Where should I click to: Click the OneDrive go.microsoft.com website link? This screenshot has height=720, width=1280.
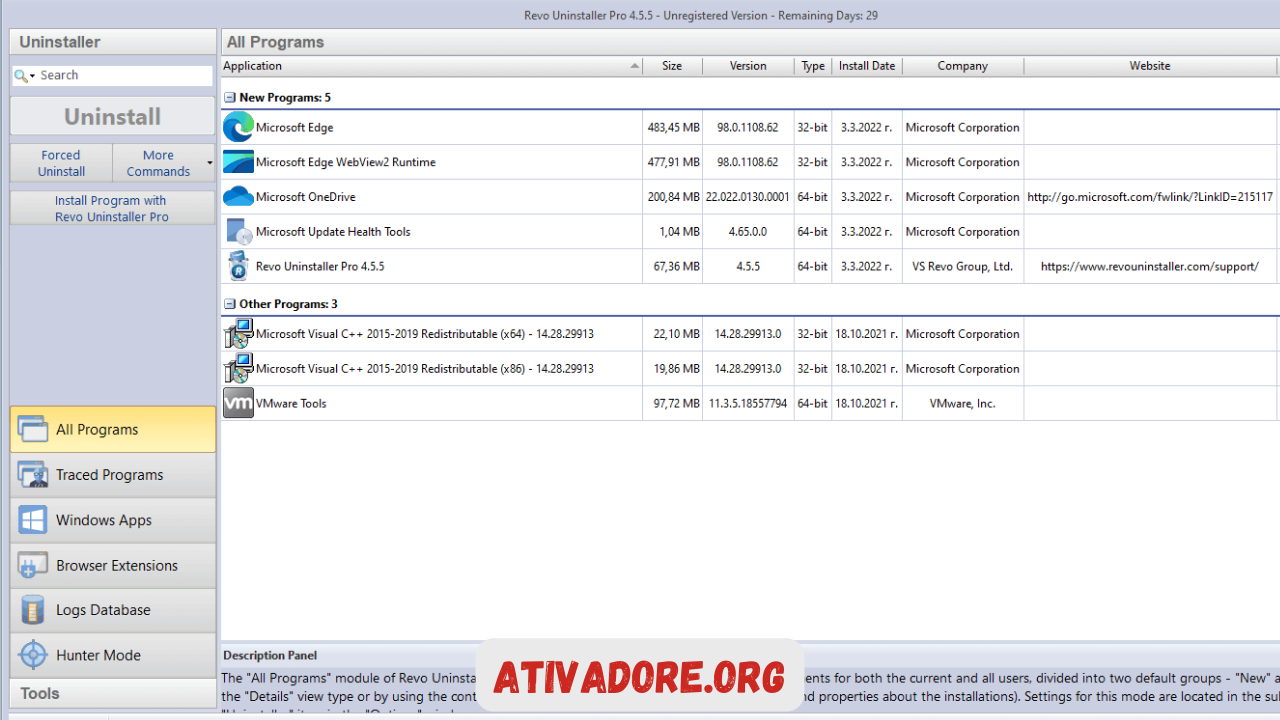[1150, 197]
